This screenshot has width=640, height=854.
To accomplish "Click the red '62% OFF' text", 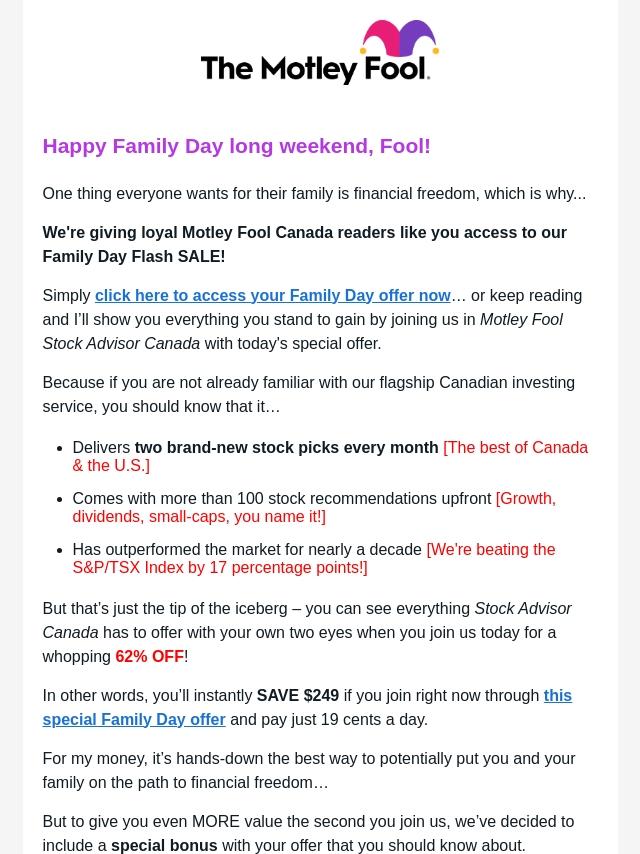I will point(149,656).
